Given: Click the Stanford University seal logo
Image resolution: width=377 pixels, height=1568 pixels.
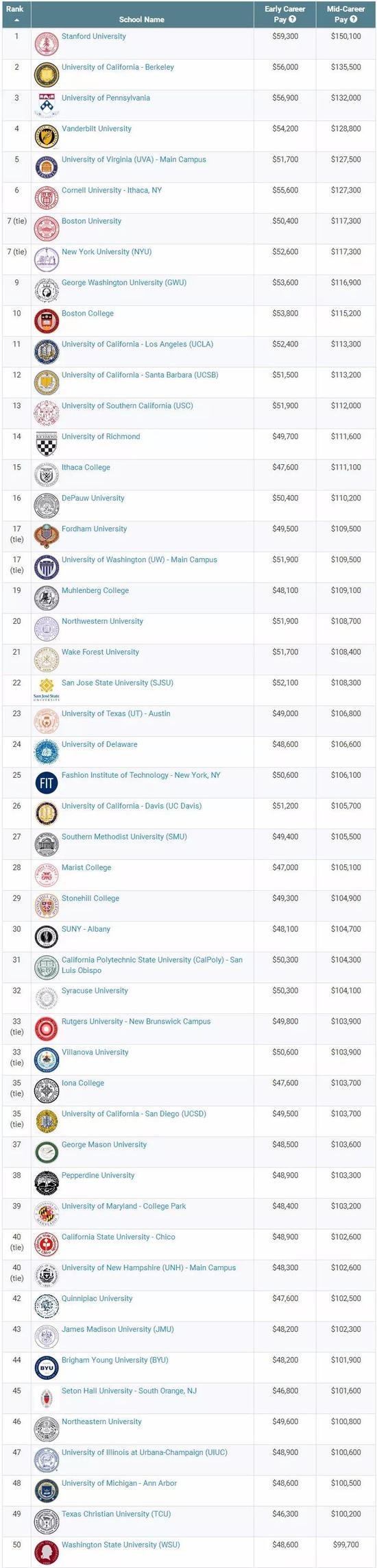Looking at the screenshot, I should 47,44.
